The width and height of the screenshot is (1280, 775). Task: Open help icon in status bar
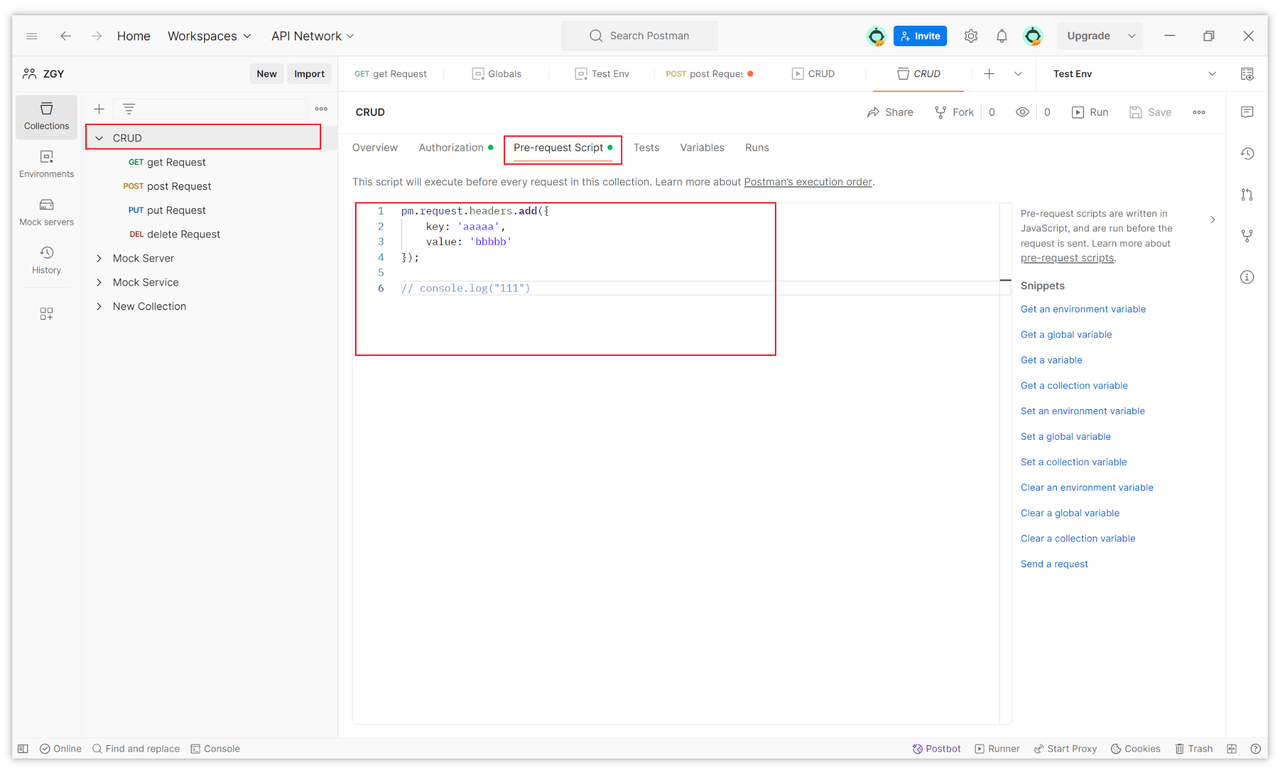(1256, 749)
